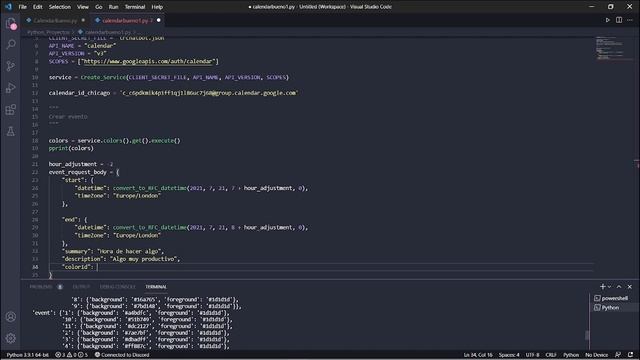The width and height of the screenshot is (640, 360).
Task: Open the File menu
Action: click(x=22, y=7)
